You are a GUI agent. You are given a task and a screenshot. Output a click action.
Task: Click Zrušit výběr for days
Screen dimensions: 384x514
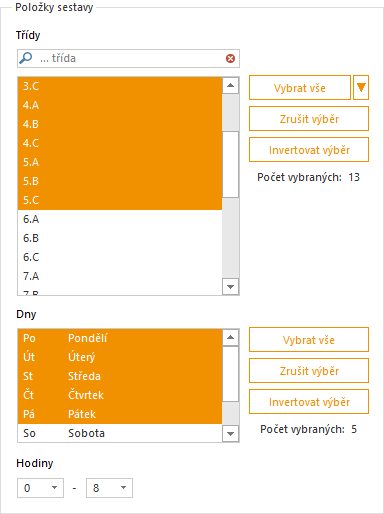tap(309, 371)
